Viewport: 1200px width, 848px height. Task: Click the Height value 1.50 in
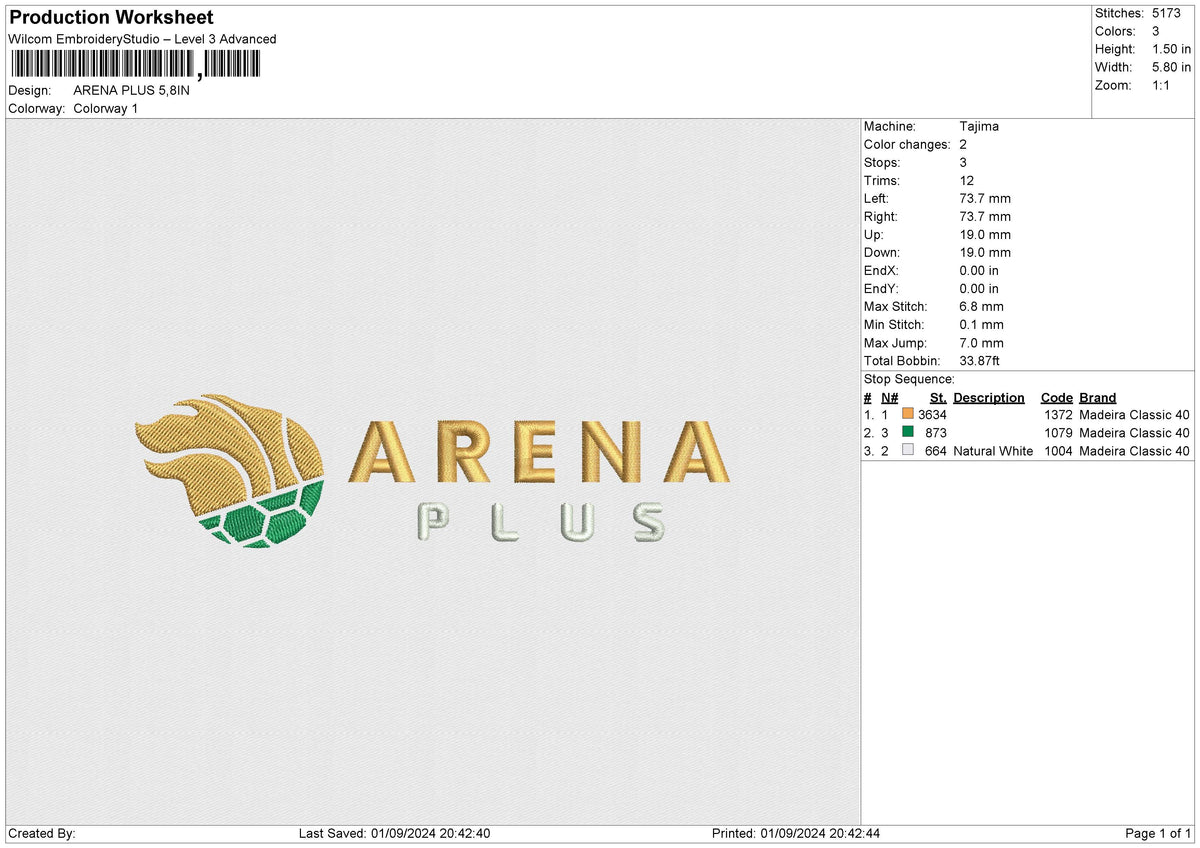[x=1171, y=49]
